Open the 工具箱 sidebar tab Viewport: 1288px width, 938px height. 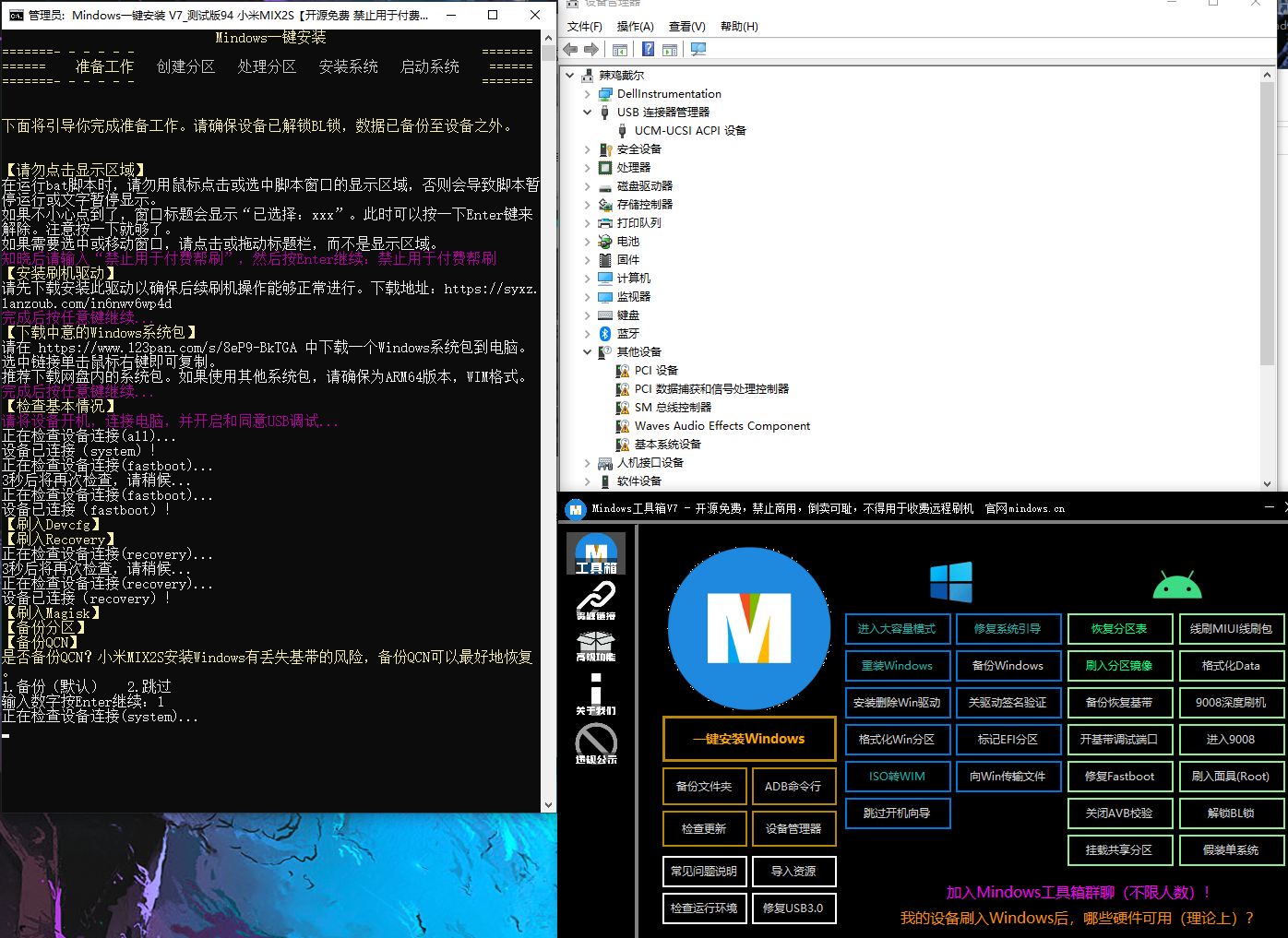(x=595, y=553)
